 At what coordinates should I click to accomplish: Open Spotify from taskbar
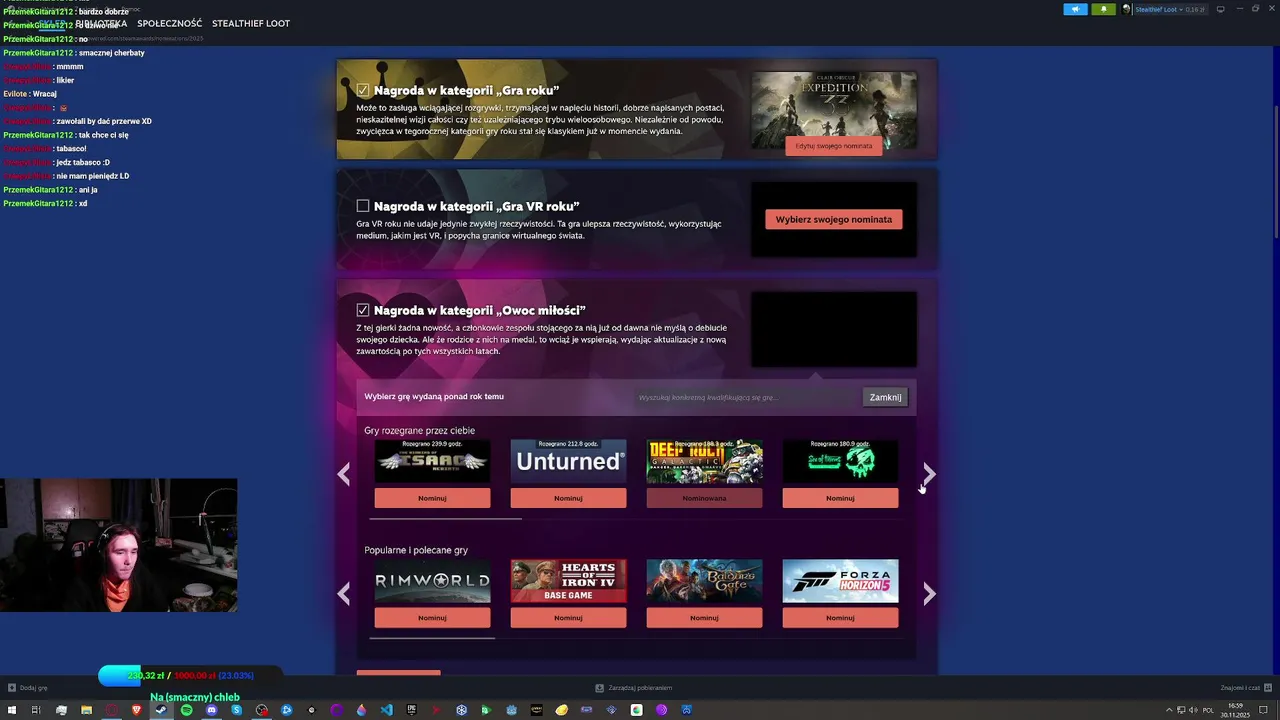coord(186,710)
